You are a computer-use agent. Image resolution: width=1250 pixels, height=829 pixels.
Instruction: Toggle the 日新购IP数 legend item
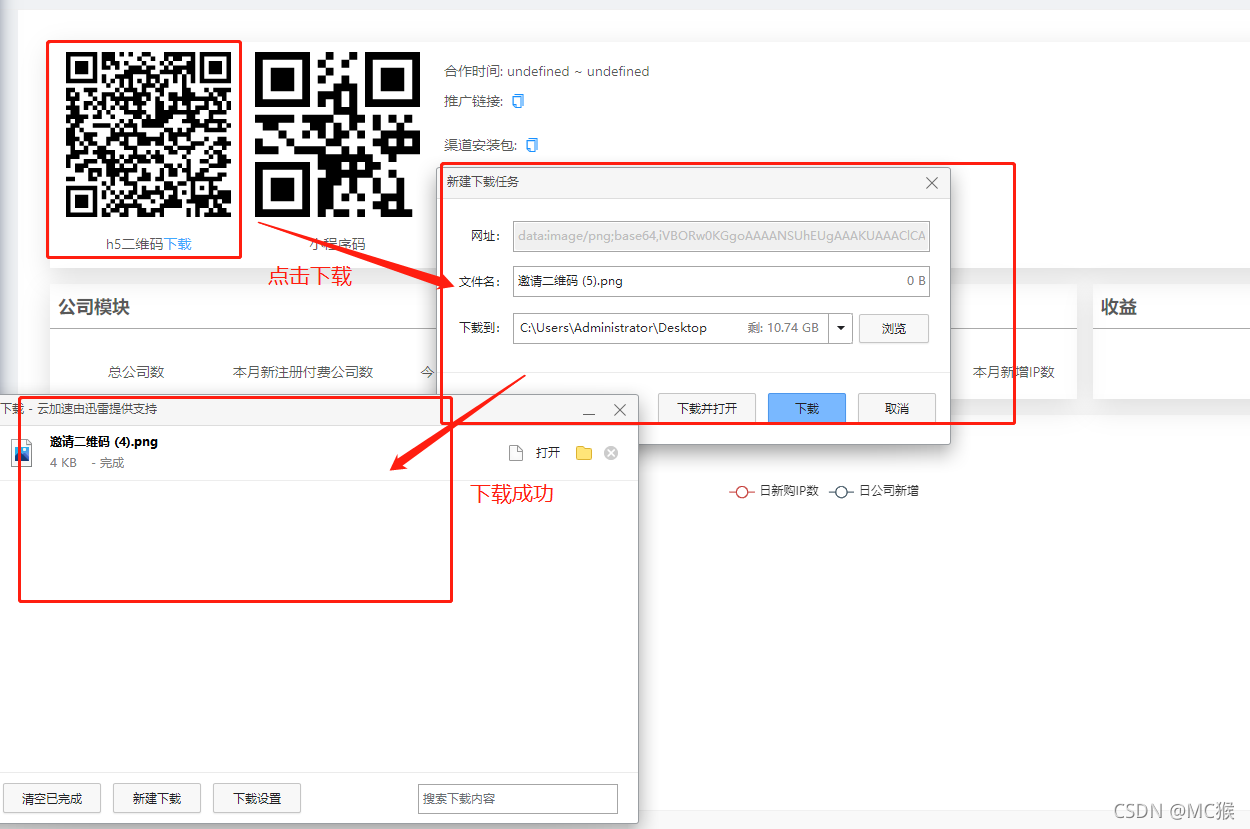[774, 491]
